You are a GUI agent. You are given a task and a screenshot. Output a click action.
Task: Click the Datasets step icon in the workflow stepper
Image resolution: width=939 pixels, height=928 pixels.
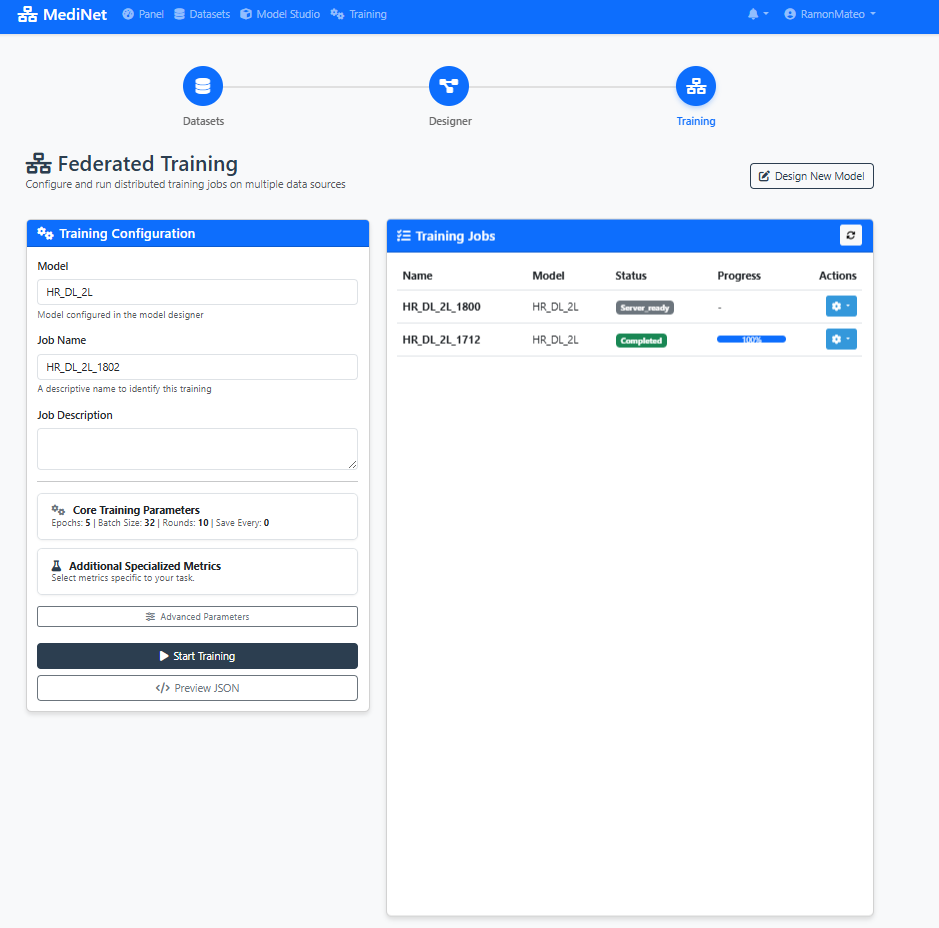point(203,86)
